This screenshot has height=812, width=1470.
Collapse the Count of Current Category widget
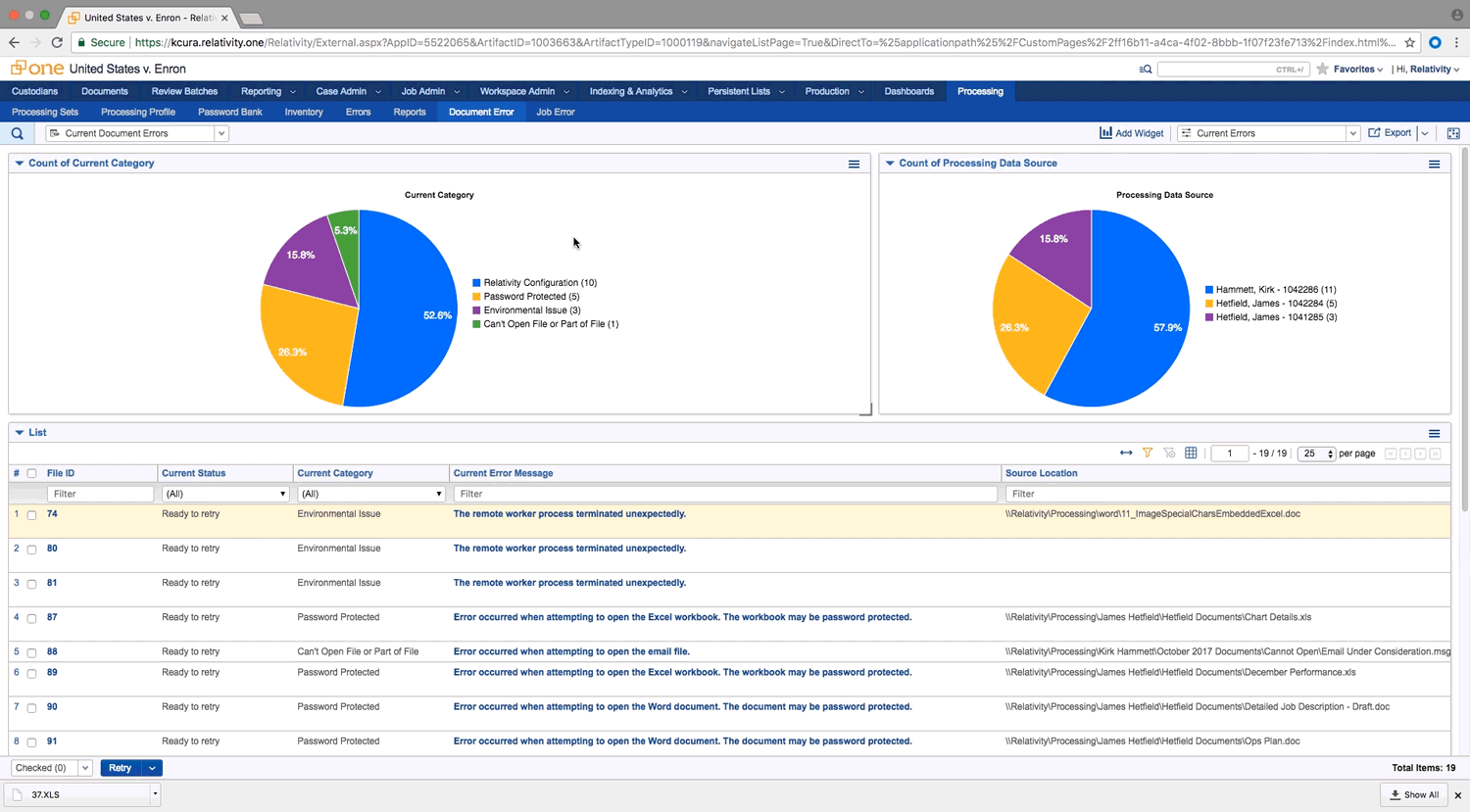(x=20, y=164)
